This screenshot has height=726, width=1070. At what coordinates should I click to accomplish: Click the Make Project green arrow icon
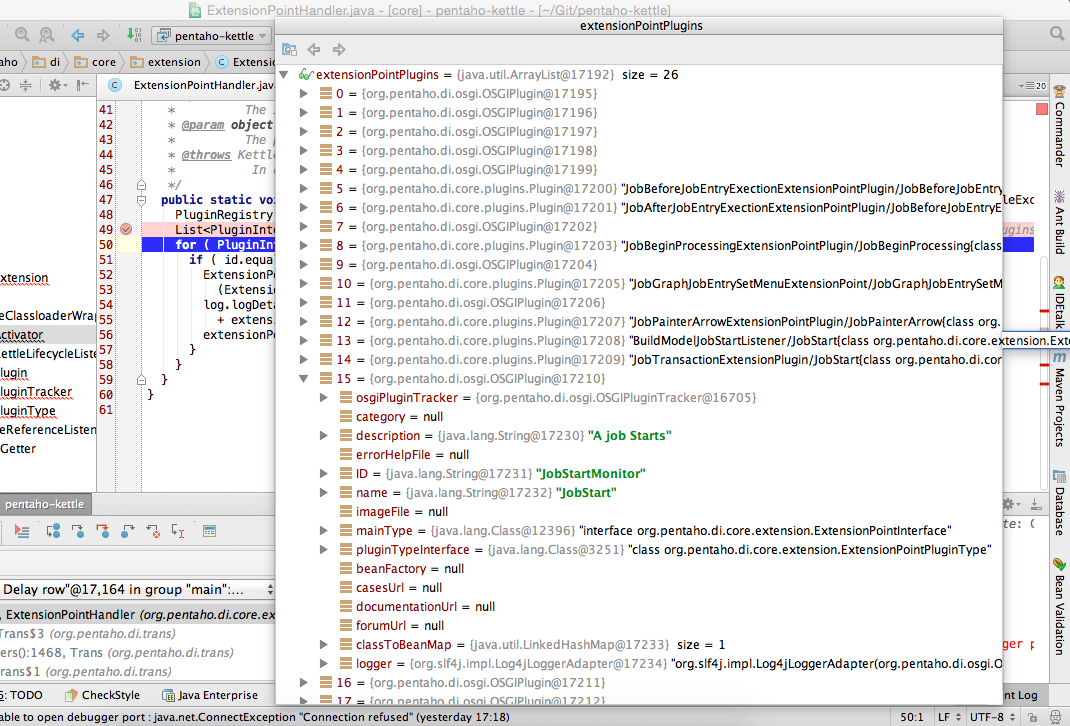point(134,35)
